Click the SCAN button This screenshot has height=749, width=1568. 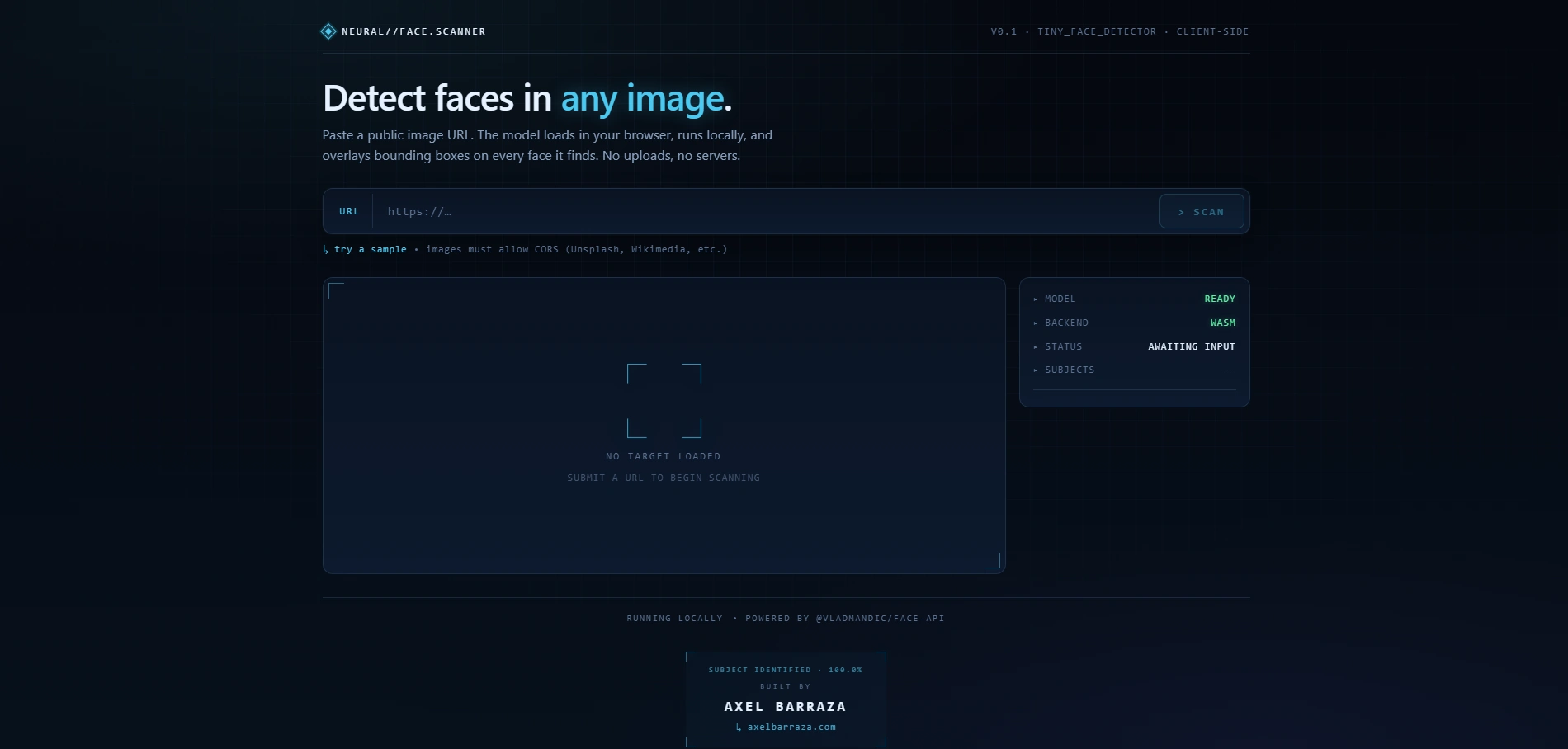[1202, 212]
